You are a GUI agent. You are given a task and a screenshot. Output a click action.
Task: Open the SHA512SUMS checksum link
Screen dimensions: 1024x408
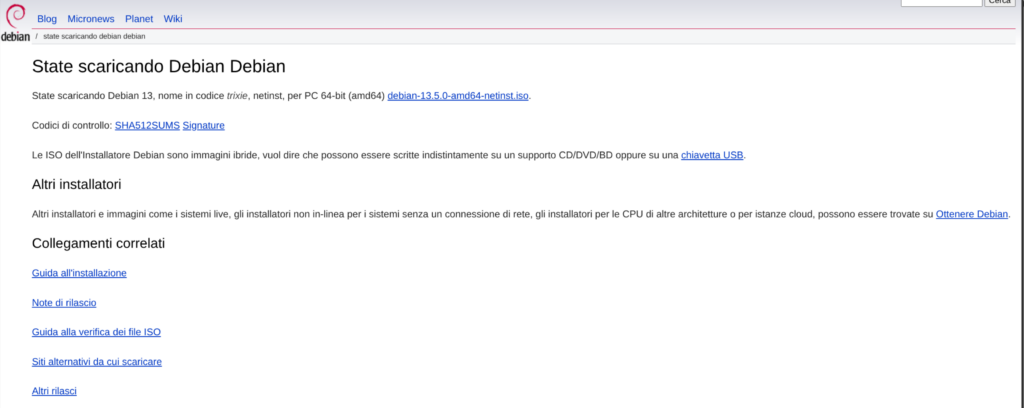coord(147,125)
